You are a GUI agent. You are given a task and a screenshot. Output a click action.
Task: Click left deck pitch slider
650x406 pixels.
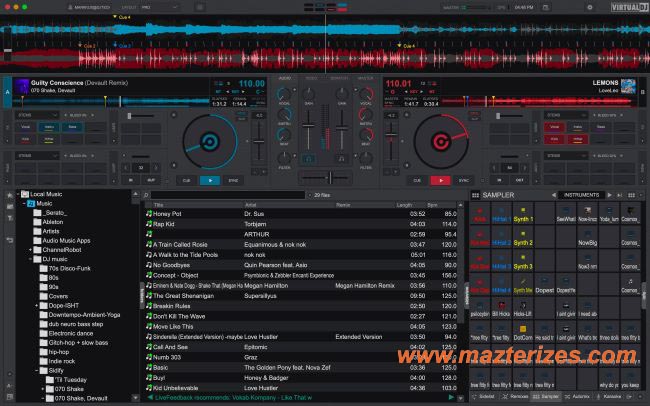[x=259, y=141]
